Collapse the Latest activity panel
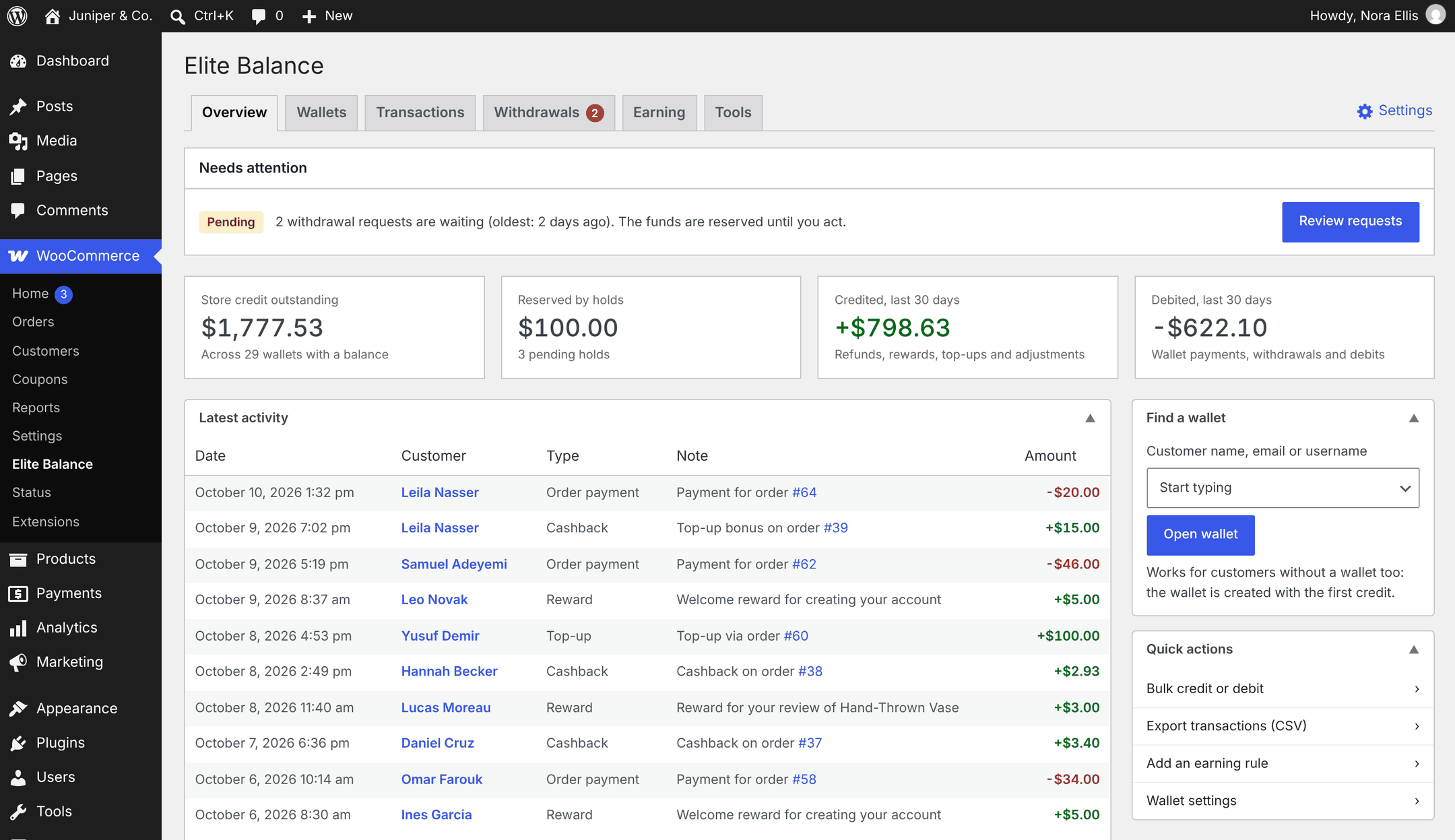The image size is (1455, 840). coord(1090,418)
